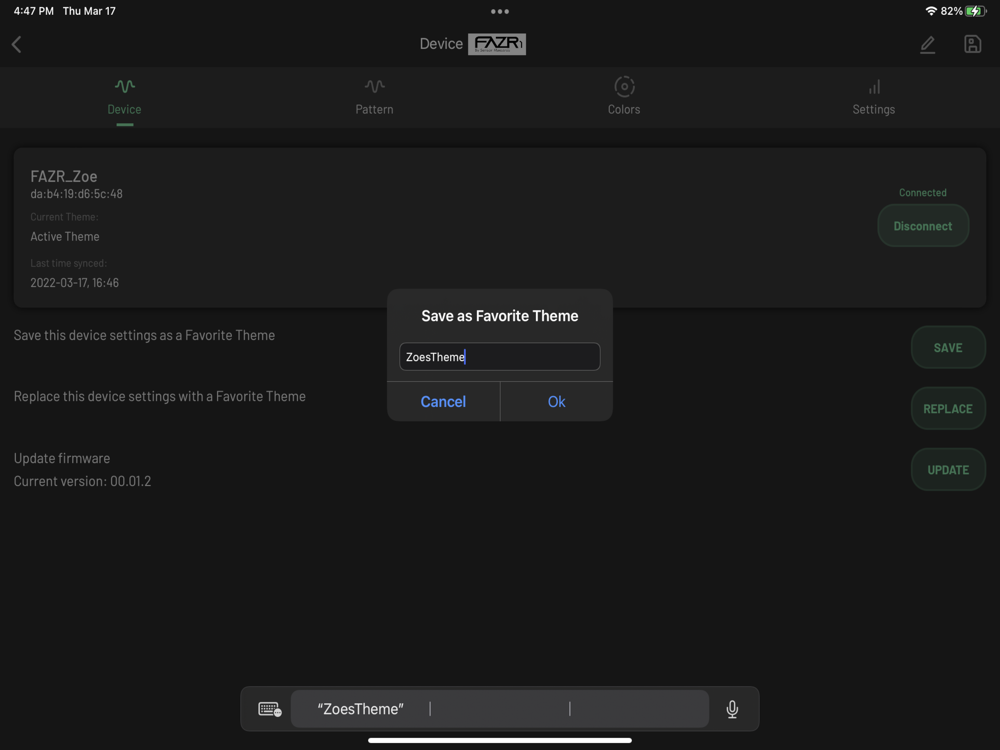Screen dimensions: 1000x750
Task: Tap the three-dot multitasking indicator
Action: [x=500, y=11]
